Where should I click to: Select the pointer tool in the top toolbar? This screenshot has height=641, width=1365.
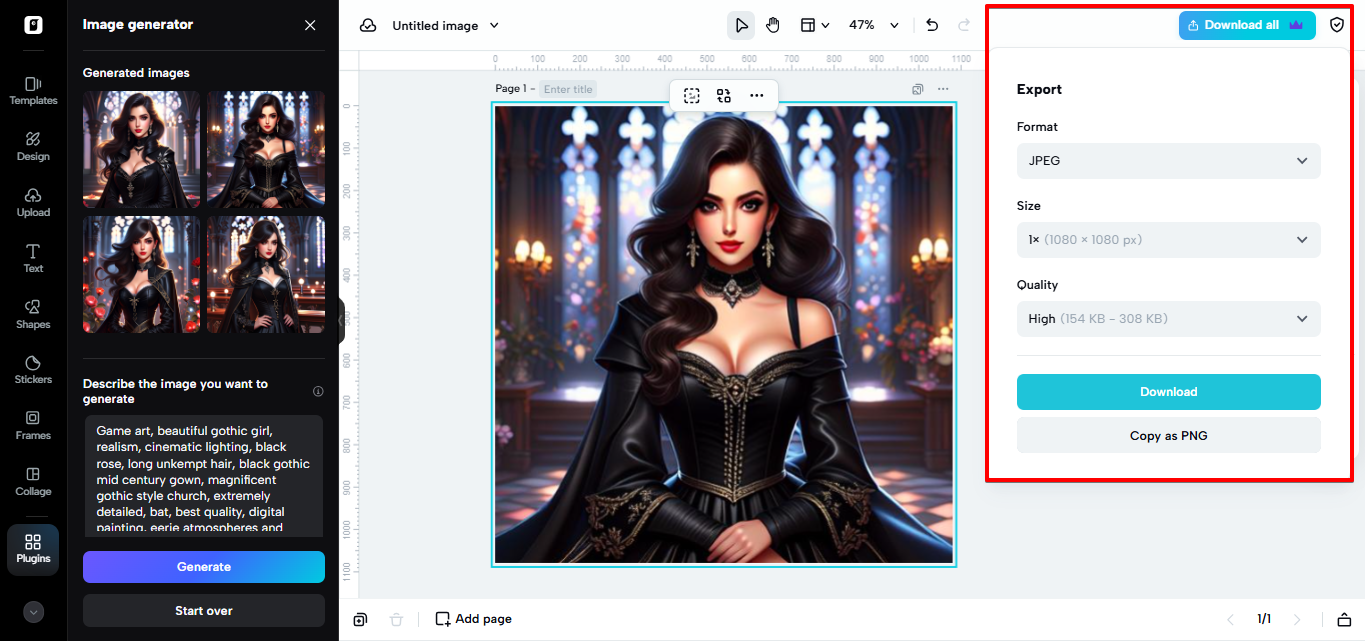(741, 25)
